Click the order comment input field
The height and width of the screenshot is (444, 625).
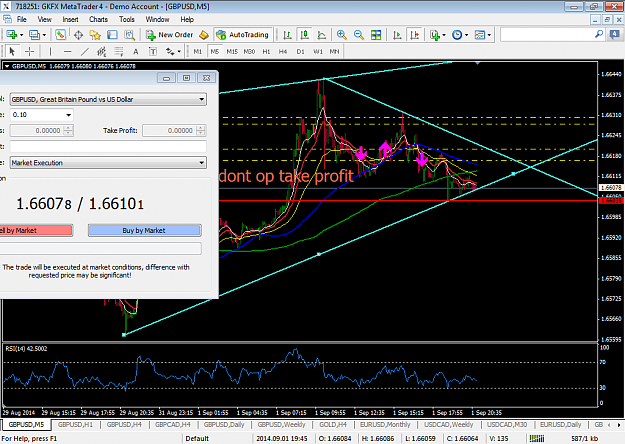tap(108, 146)
